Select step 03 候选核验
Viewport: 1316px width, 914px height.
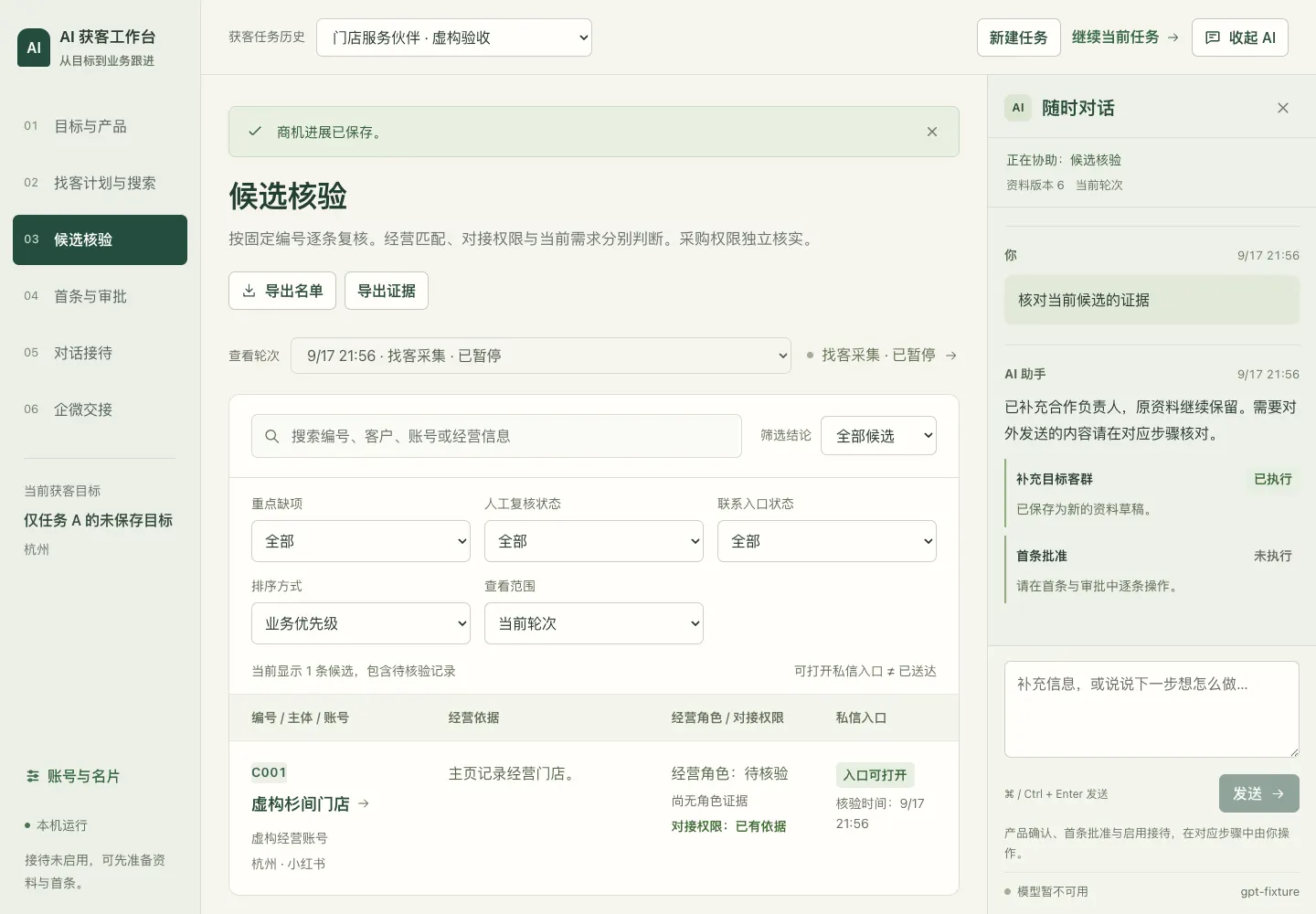pyautogui.click(x=100, y=239)
